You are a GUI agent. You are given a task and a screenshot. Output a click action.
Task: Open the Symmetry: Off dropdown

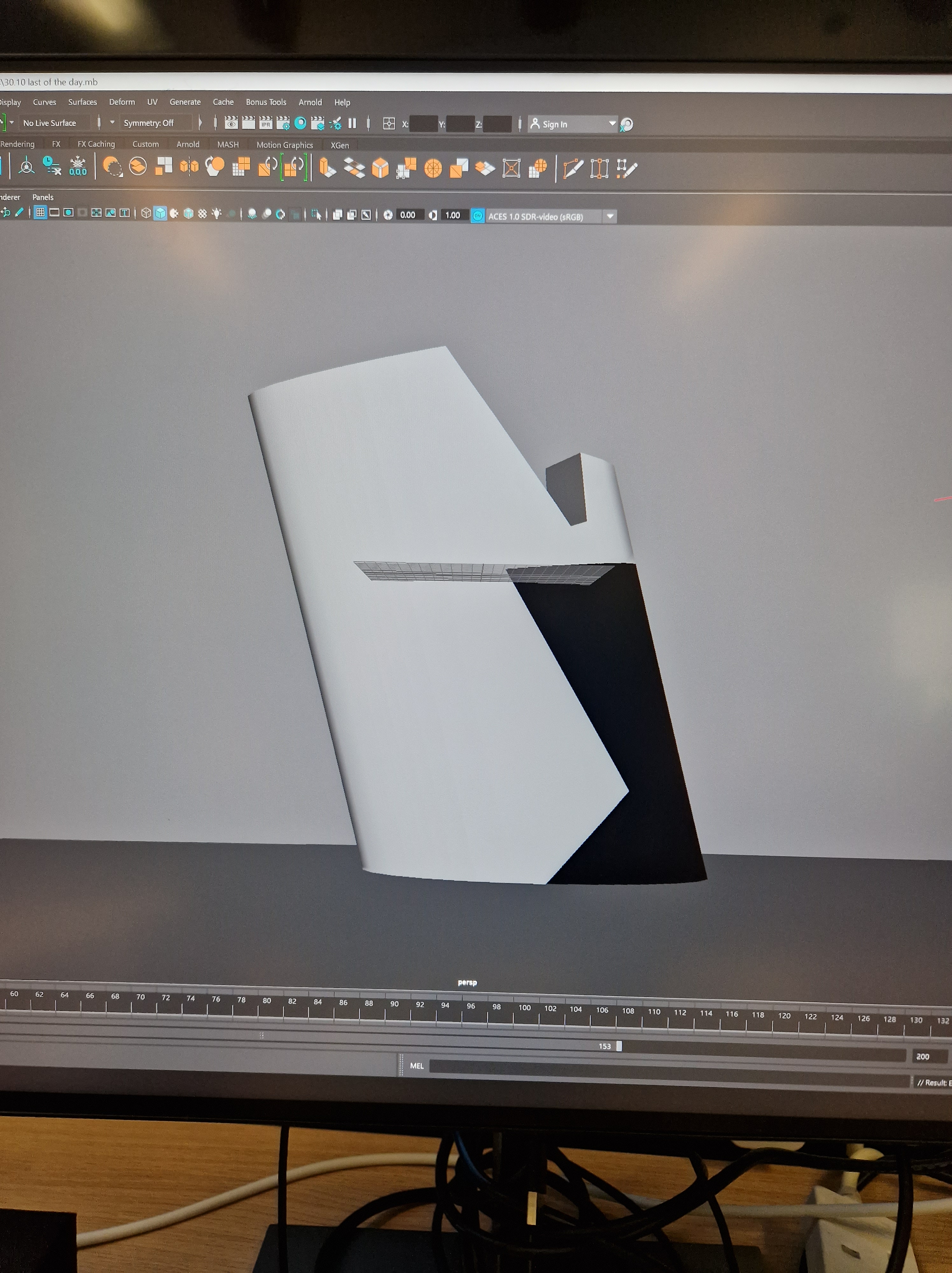click(x=149, y=123)
